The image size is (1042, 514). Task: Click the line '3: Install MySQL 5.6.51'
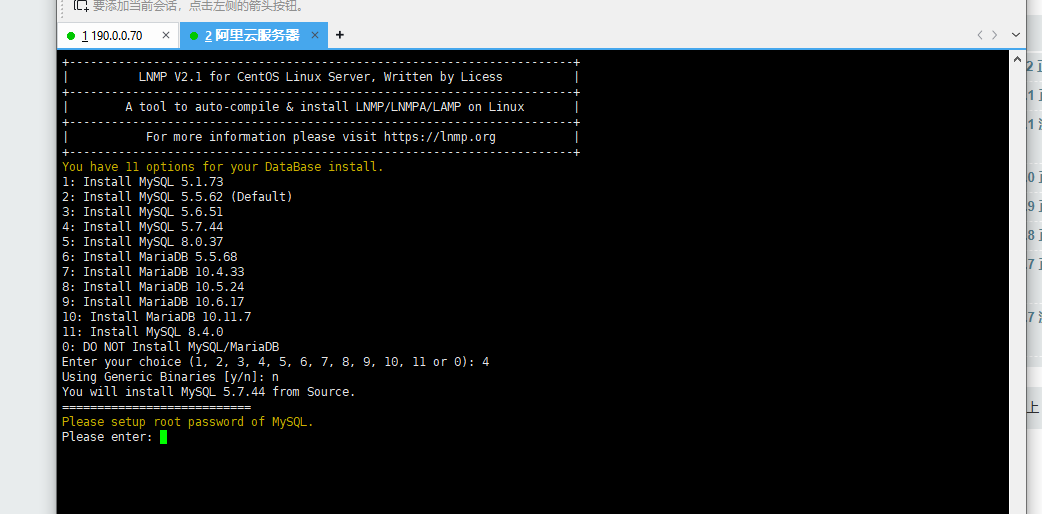point(143,212)
